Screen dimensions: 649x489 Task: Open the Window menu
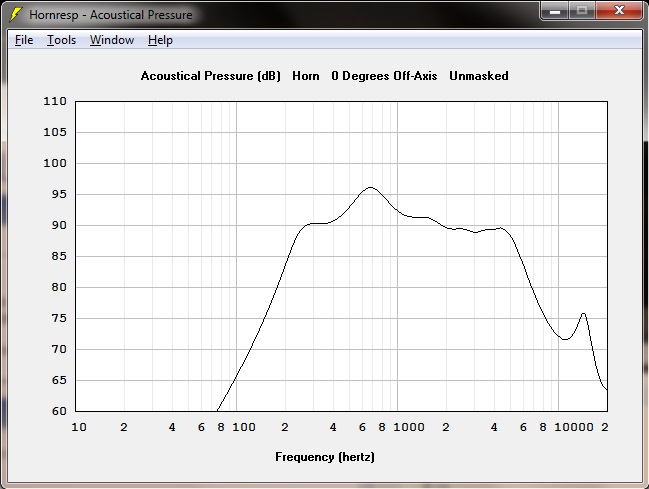point(112,40)
